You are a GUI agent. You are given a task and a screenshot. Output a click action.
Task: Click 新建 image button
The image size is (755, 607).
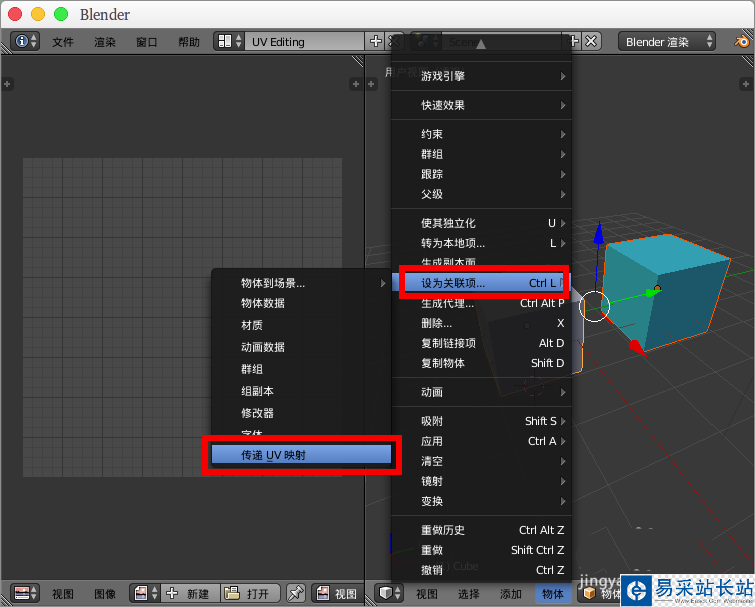(x=191, y=594)
